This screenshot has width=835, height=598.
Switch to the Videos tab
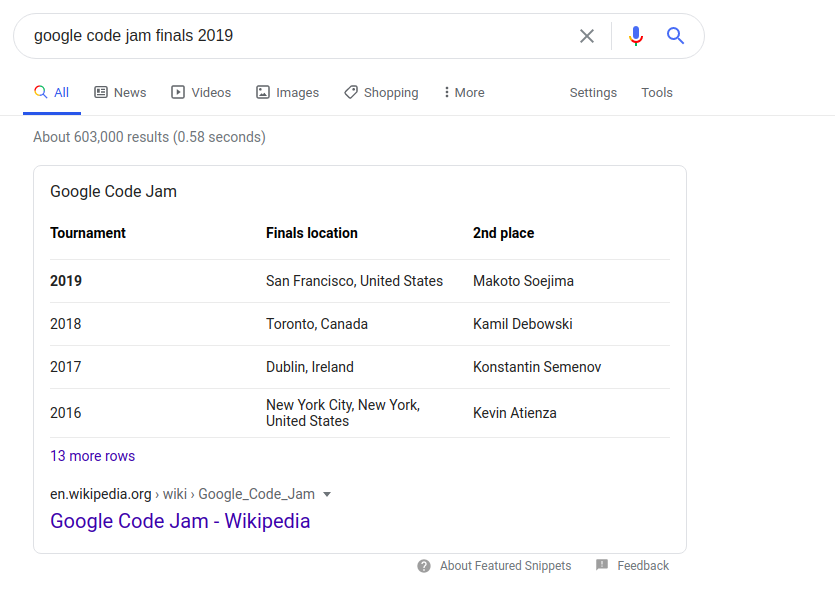[x=201, y=92]
